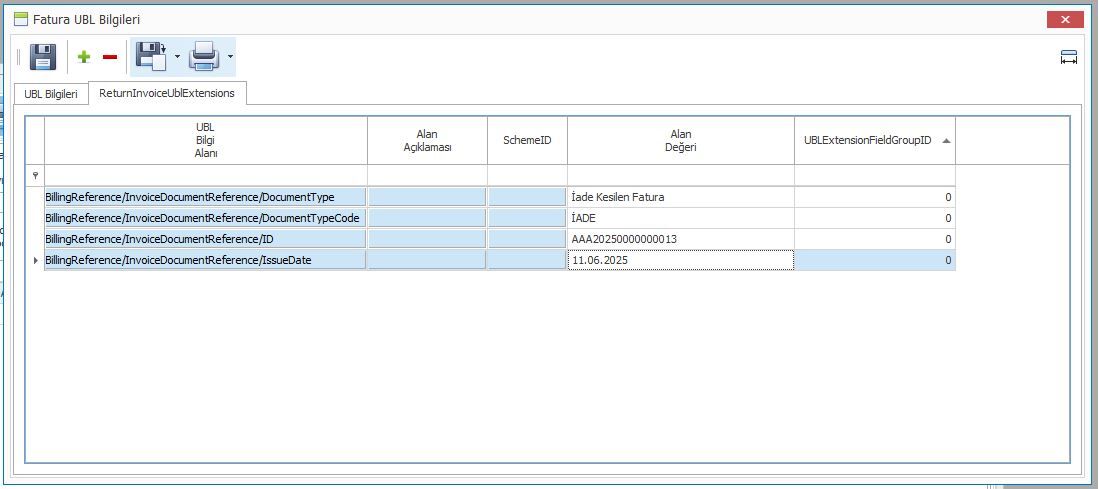The image size is (1099, 489).
Task: Sort by Alan Değeri column header
Action: tap(681, 141)
